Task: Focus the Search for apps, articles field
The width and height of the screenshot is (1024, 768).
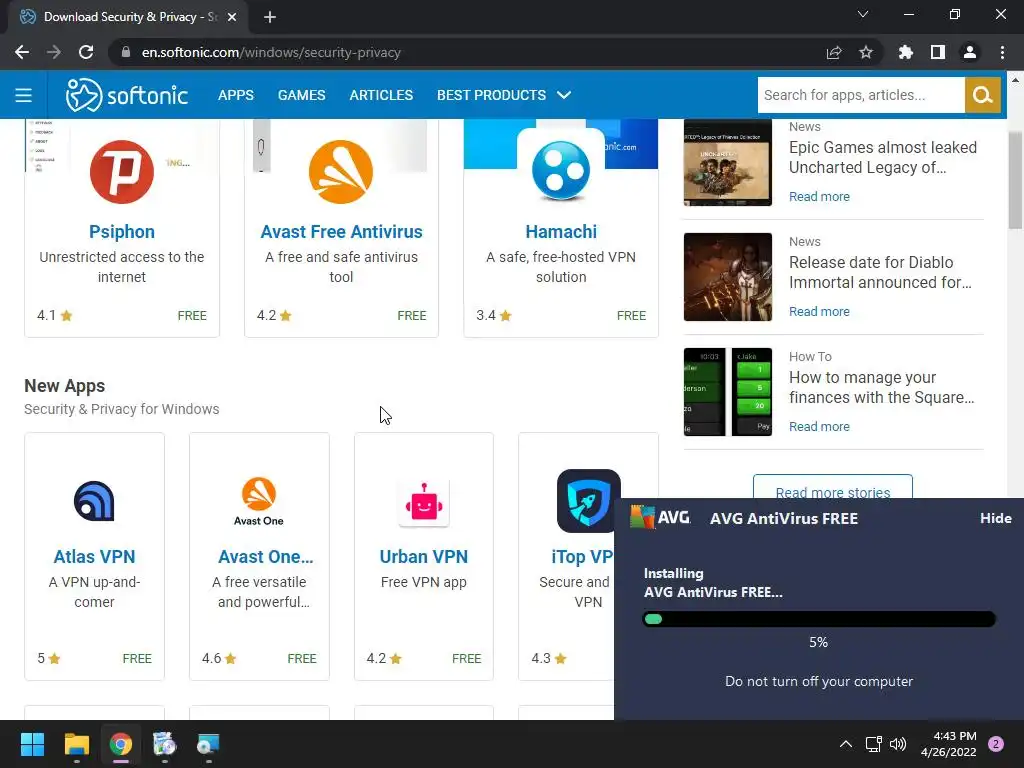Action: (861, 95)
